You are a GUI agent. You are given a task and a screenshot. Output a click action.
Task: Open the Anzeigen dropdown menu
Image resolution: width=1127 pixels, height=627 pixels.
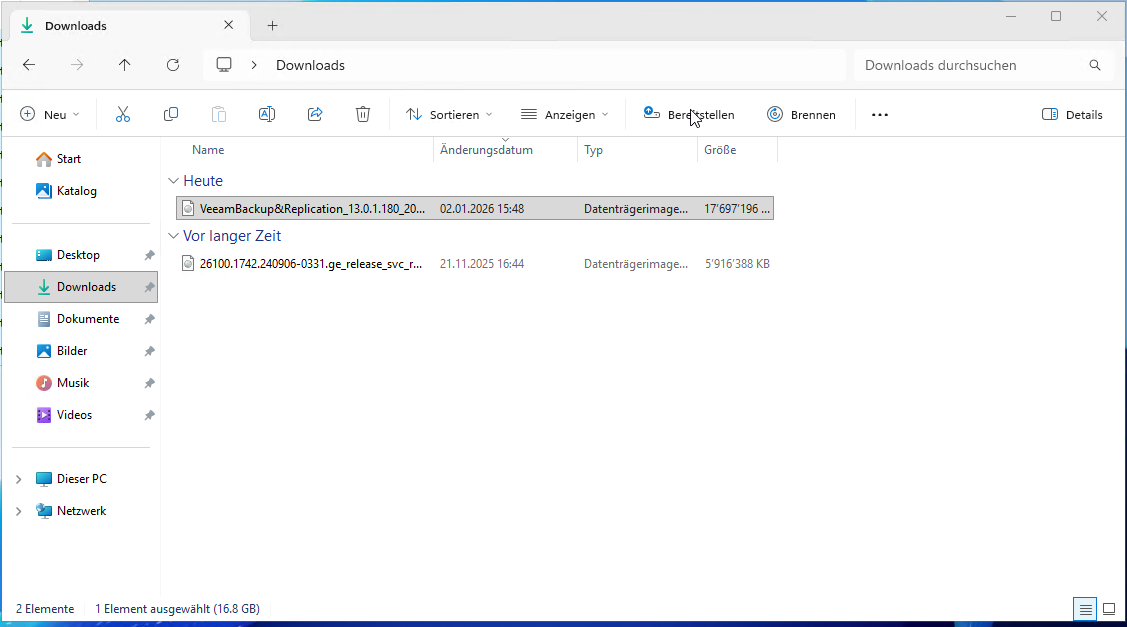click(564, 115)
